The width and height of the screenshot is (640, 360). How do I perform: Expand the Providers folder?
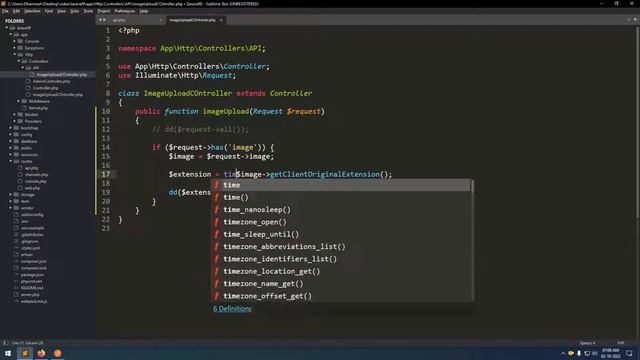coord(15,121)
